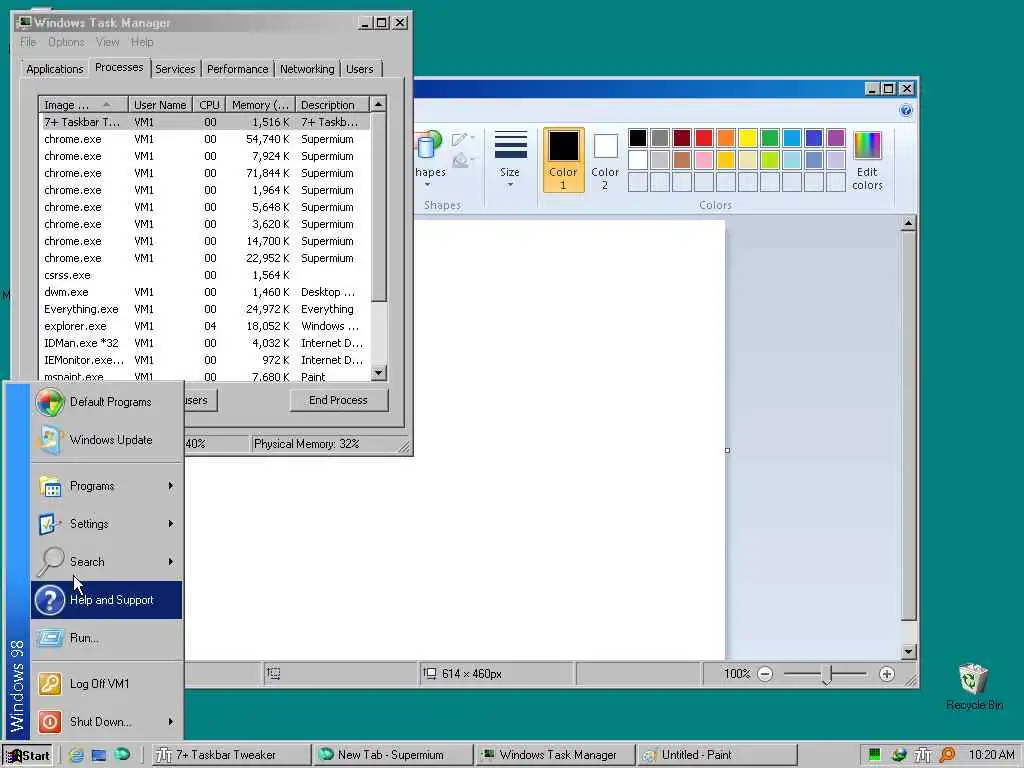The height and width of the screenshot is (768, 1024).
Task: Click Paint zoom in plus button
Action: pyautogui.click(x=887, y=674)
